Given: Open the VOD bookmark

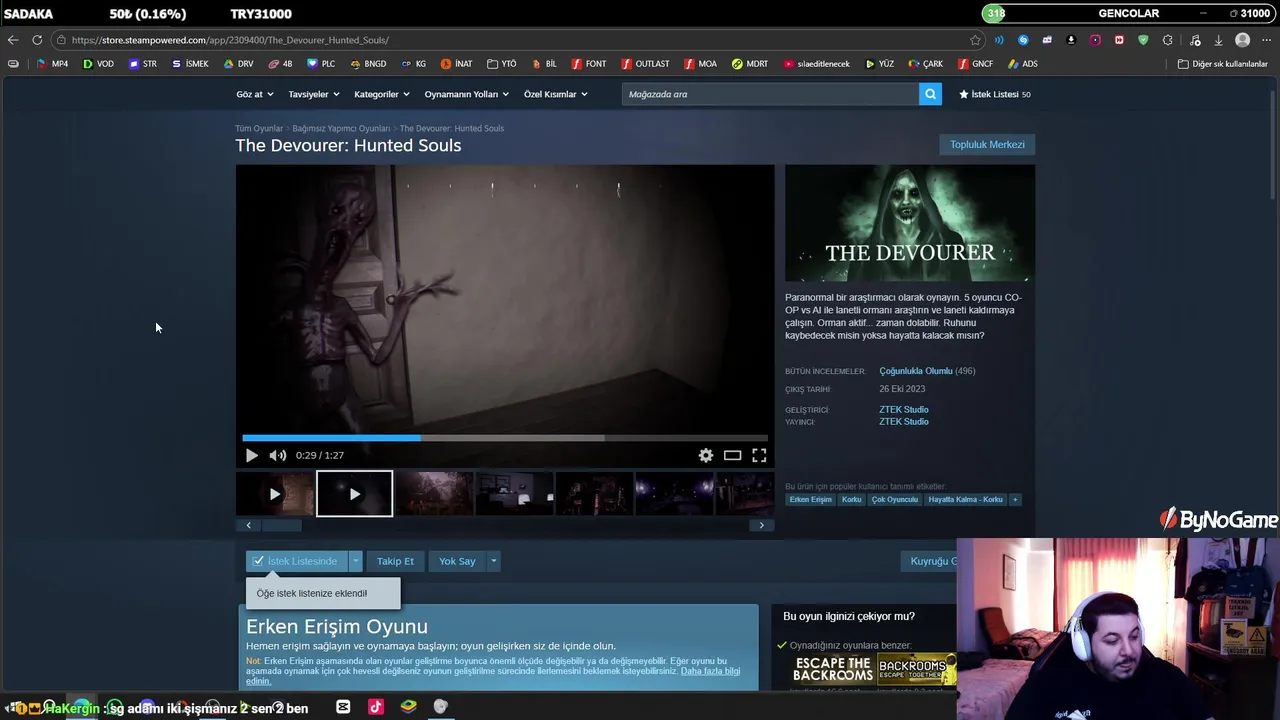Looking at the screenshot, I should point(98,64).
